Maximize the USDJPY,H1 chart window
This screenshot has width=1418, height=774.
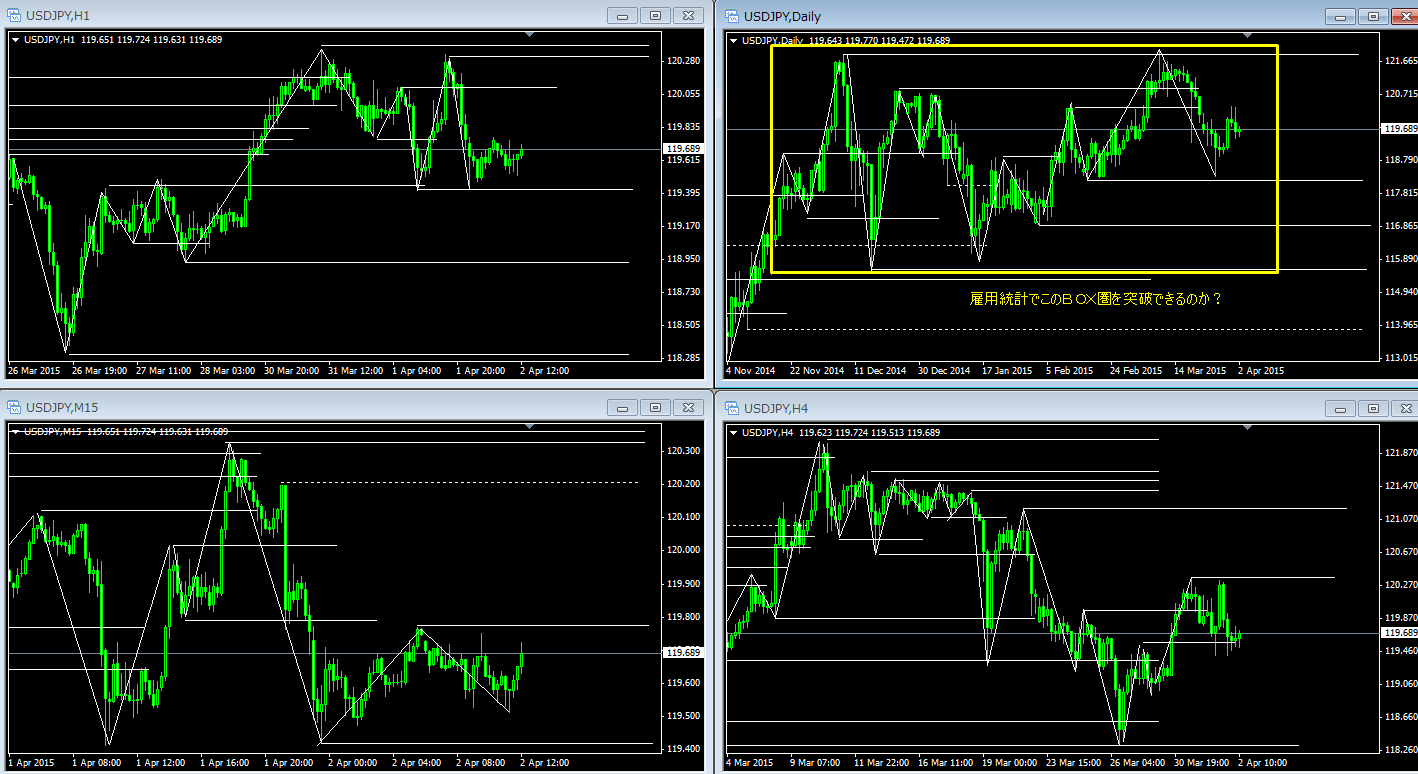(x=655, y=15)
